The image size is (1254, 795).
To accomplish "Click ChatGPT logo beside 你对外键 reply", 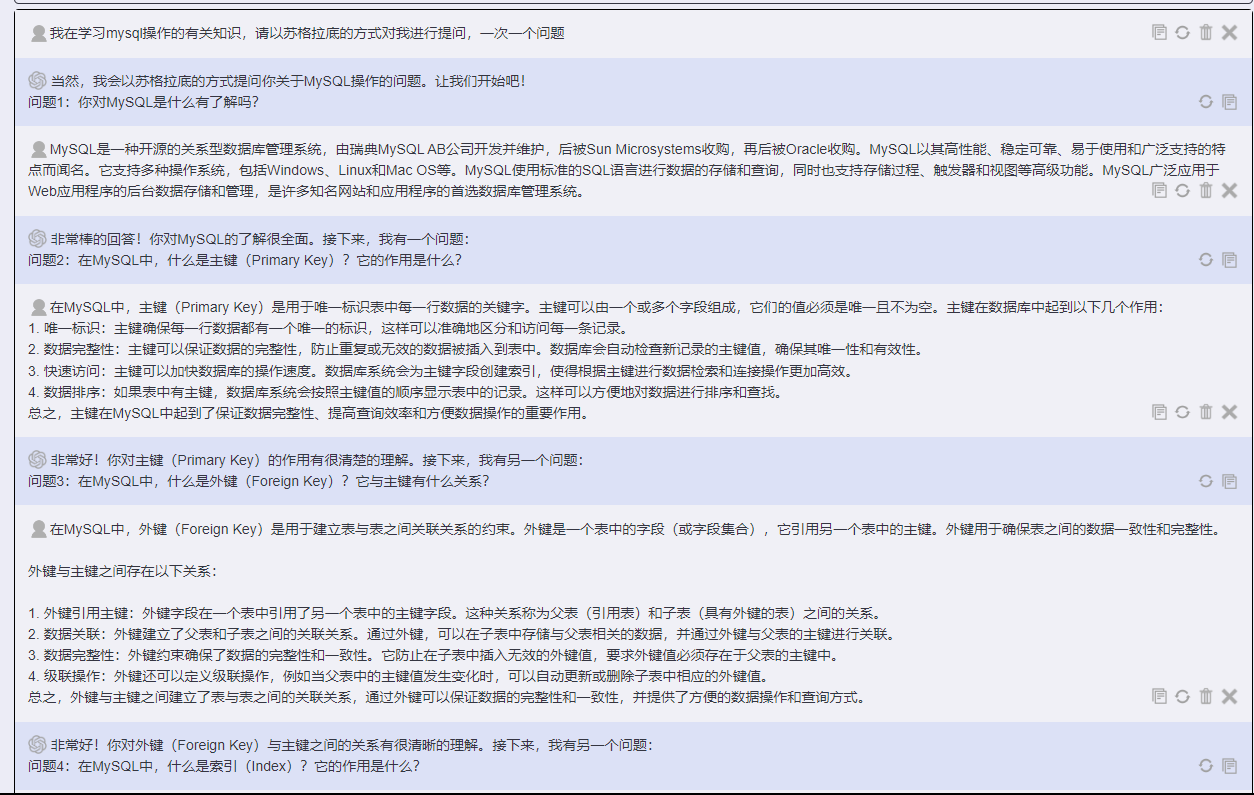I will (x=37, y=744).
